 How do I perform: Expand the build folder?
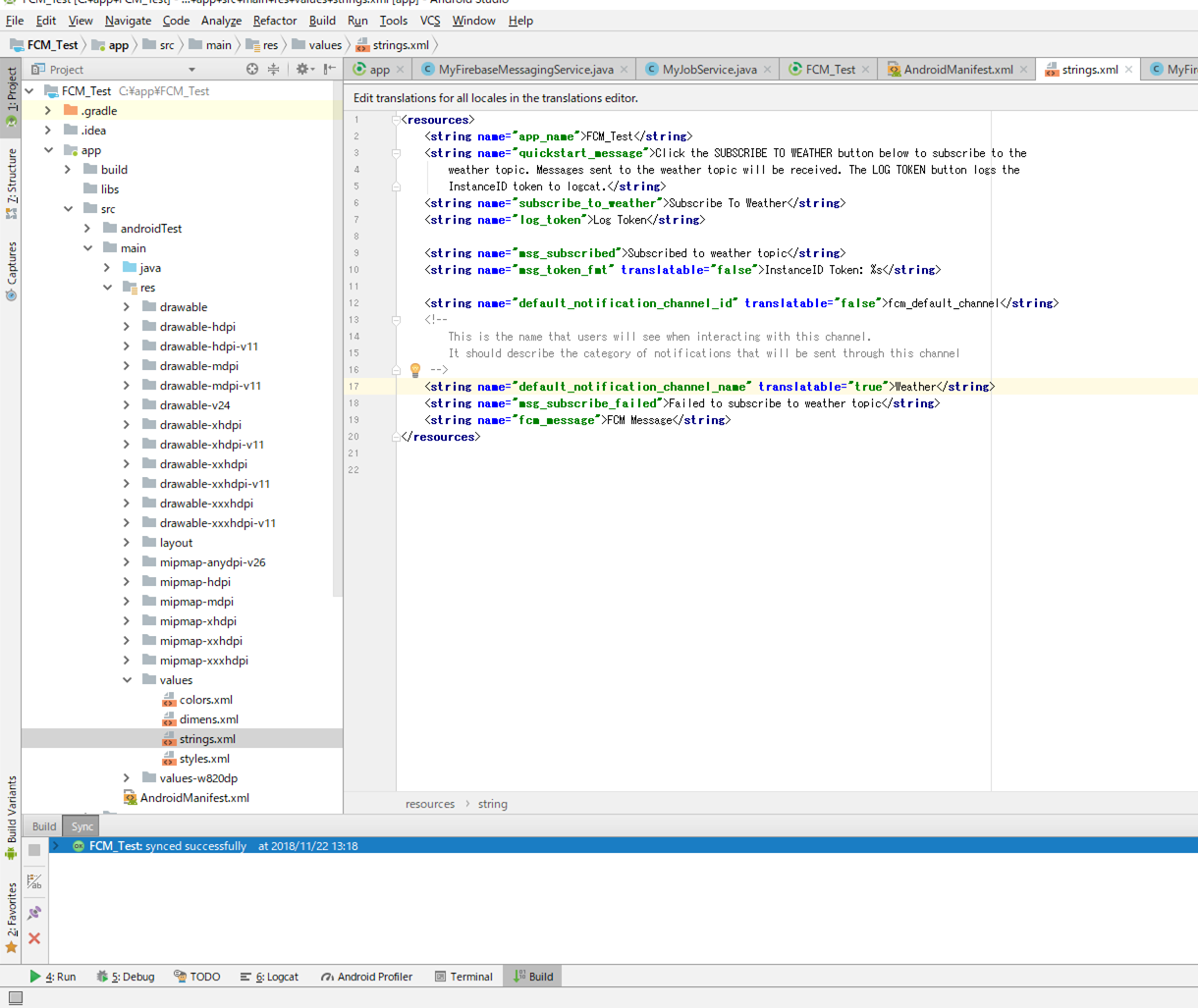coord(68,170)
